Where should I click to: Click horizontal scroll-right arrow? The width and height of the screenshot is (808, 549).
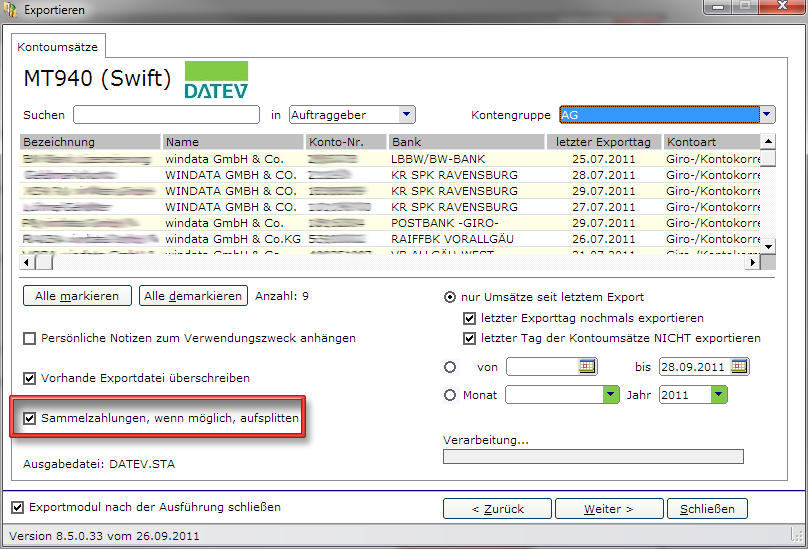tap(753, 262)
